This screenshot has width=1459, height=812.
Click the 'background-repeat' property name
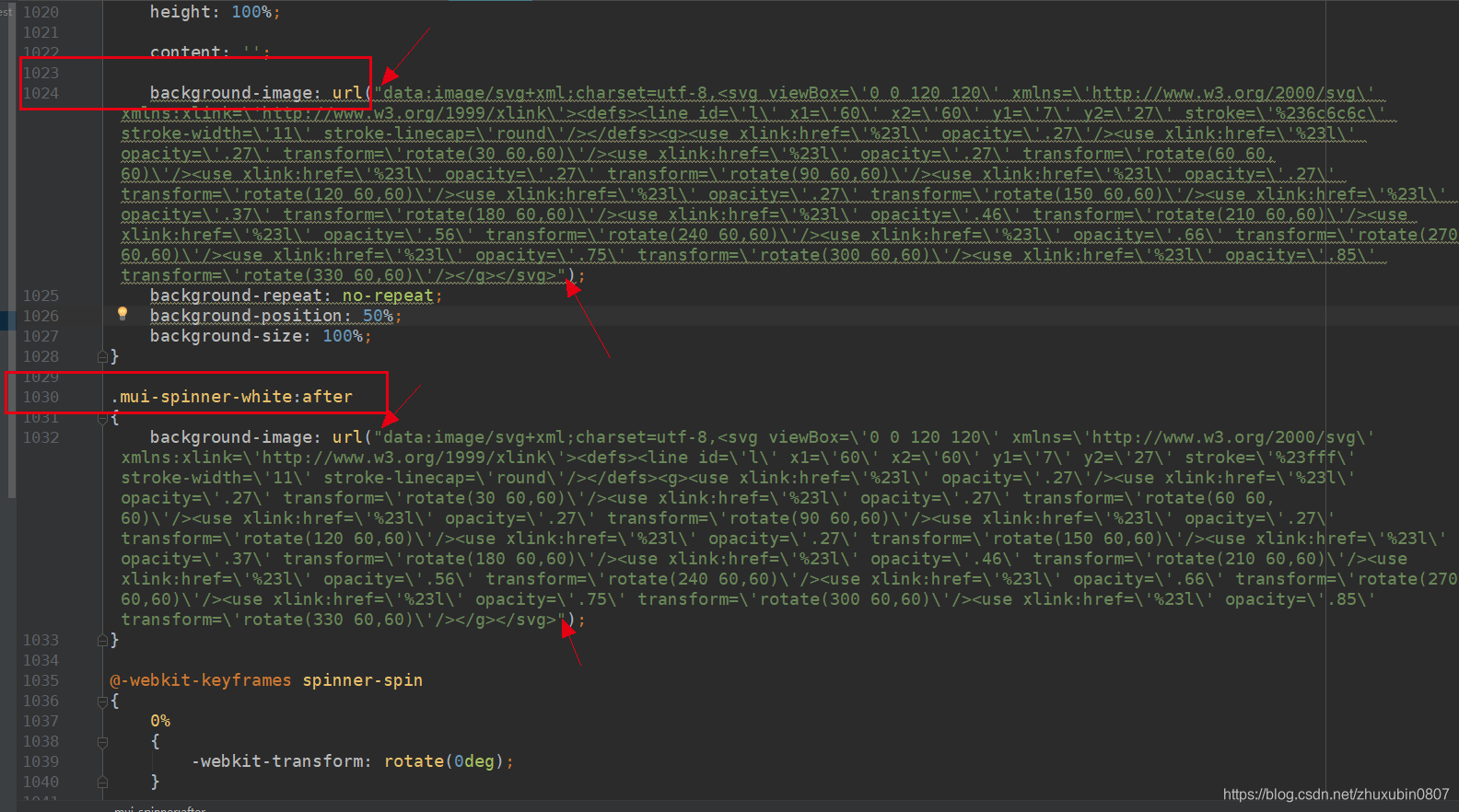[x=236, y=296]
